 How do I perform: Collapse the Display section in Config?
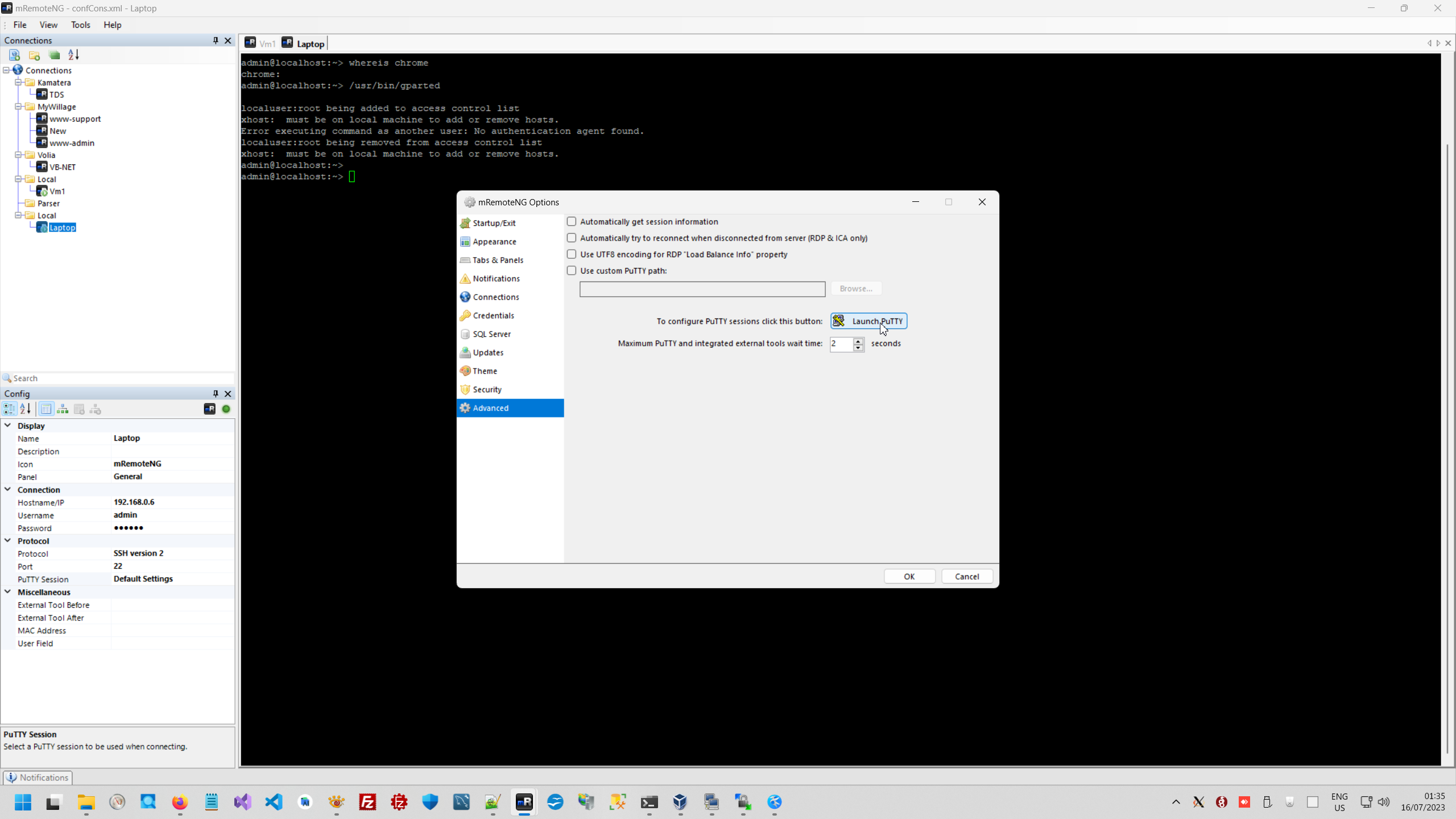(7, 425)
